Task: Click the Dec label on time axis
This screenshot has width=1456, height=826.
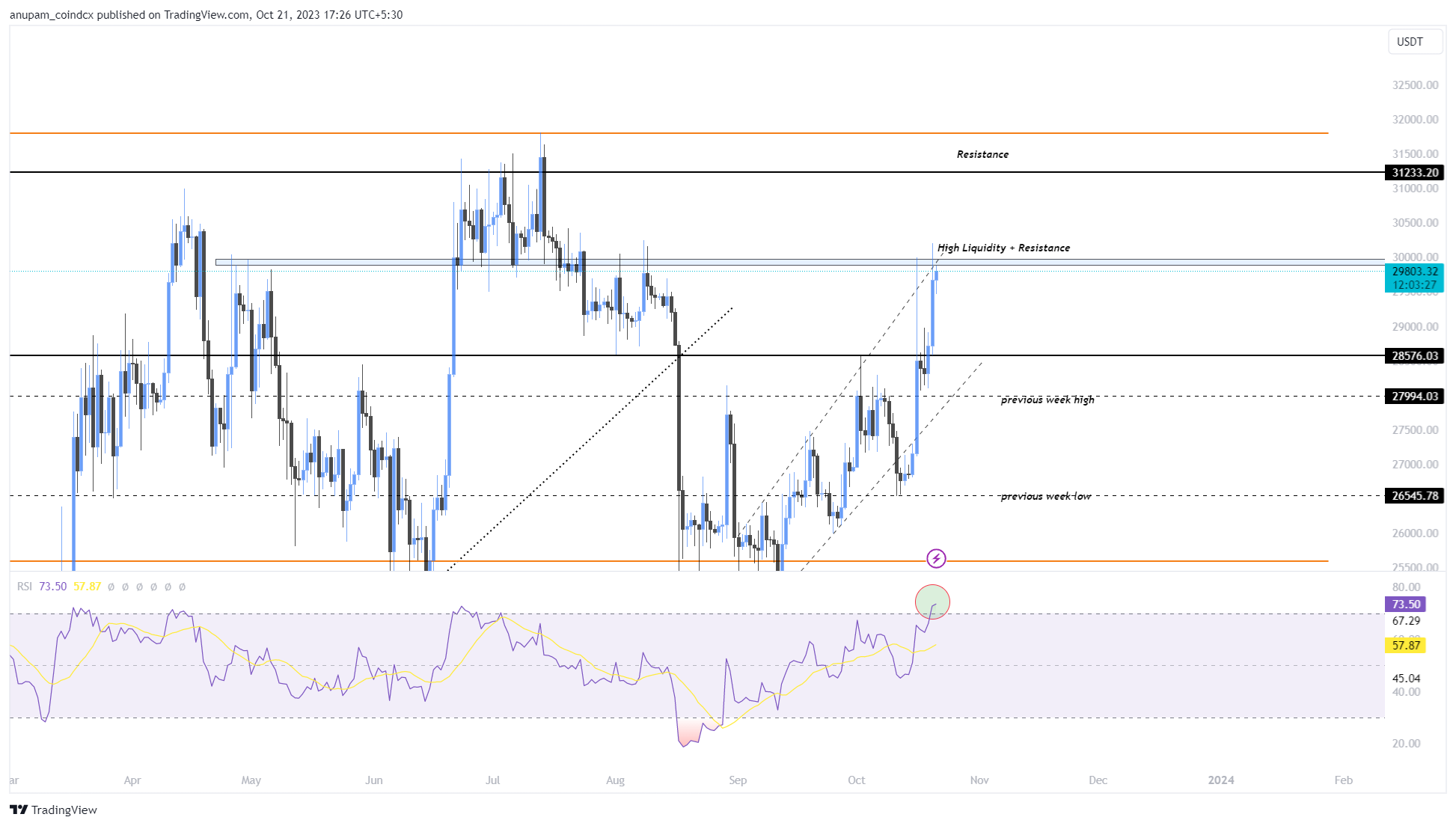Action: [x=1098, y=780]
